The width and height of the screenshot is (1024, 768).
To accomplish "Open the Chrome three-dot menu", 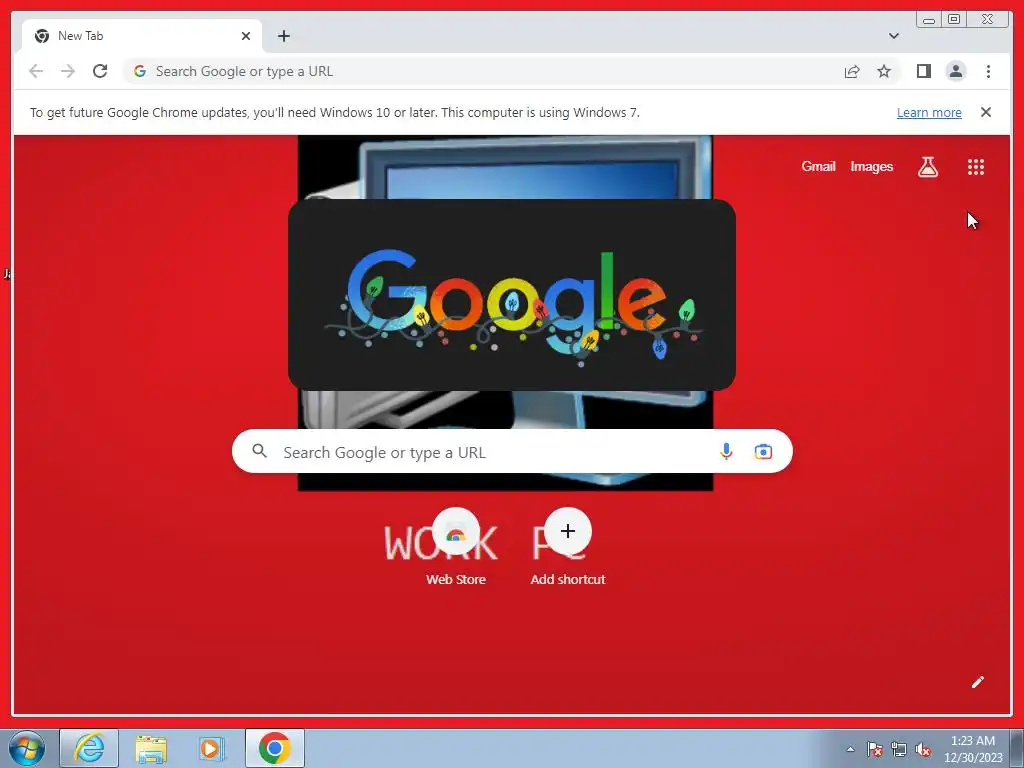I will point(988,71).
